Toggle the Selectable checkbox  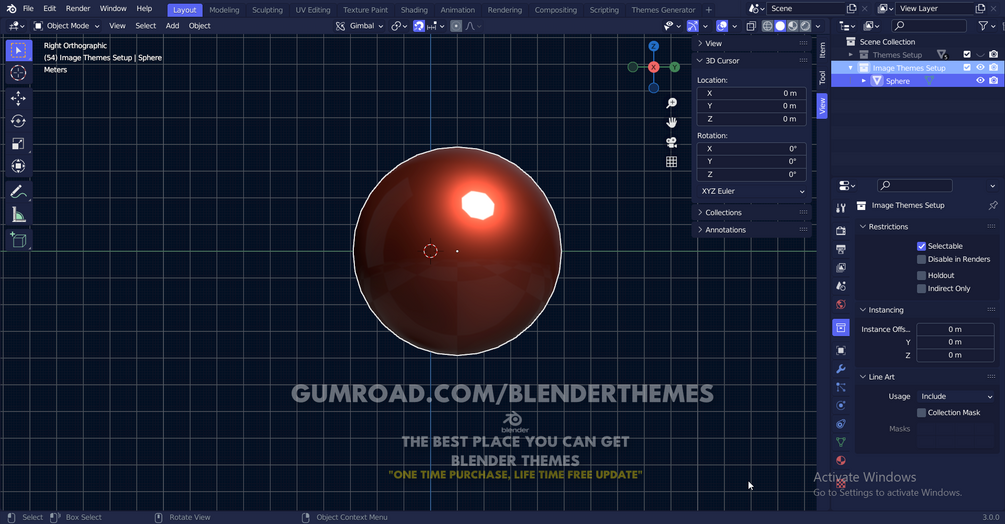tap(921, 246)
